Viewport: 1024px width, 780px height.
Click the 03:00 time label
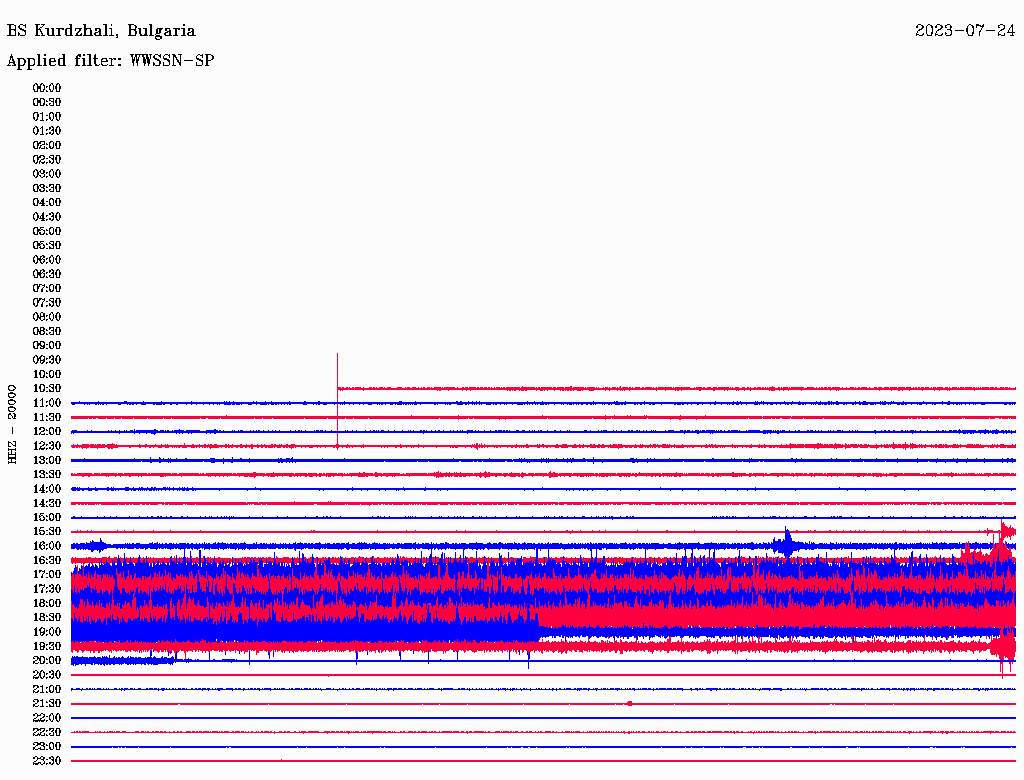click(47, 174)
